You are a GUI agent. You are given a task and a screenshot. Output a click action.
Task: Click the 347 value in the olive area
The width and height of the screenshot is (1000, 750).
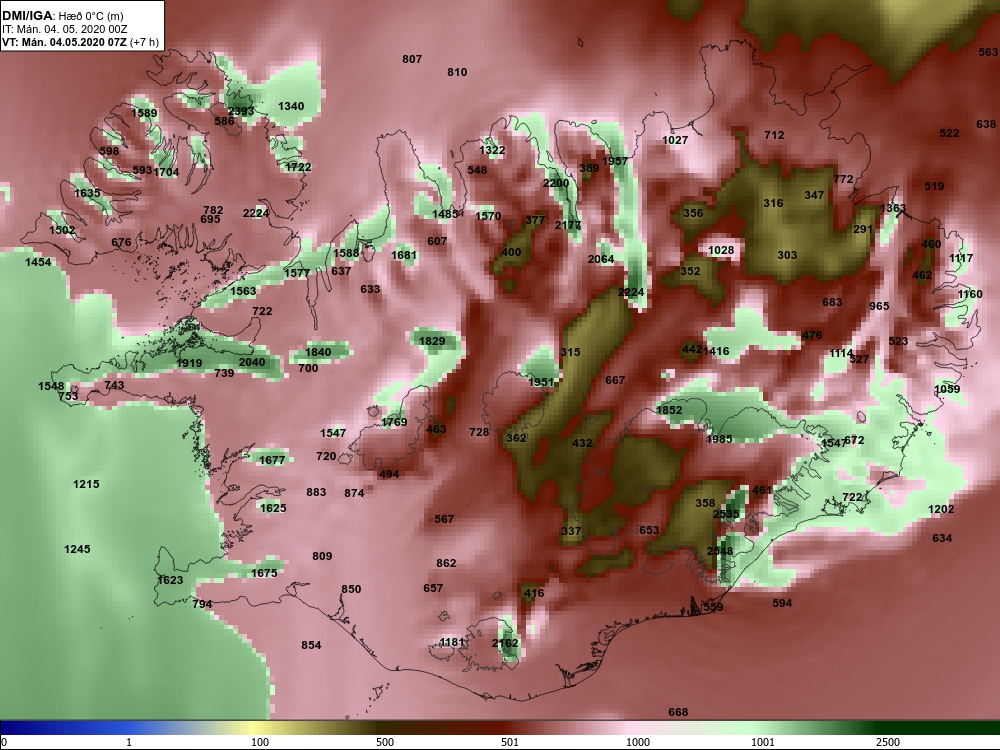click(814, 195)
